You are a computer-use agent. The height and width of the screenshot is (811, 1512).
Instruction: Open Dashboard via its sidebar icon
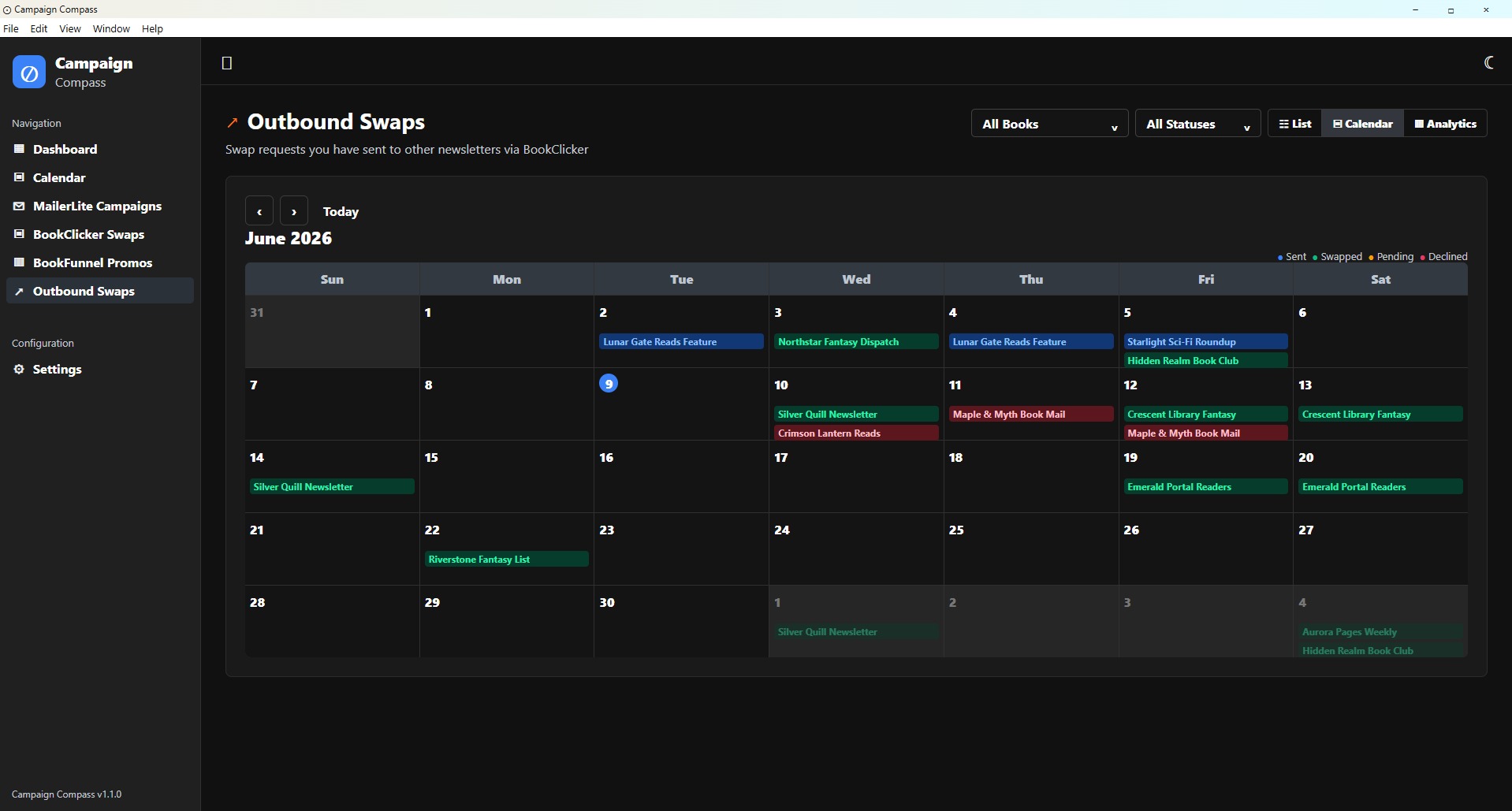20,149
